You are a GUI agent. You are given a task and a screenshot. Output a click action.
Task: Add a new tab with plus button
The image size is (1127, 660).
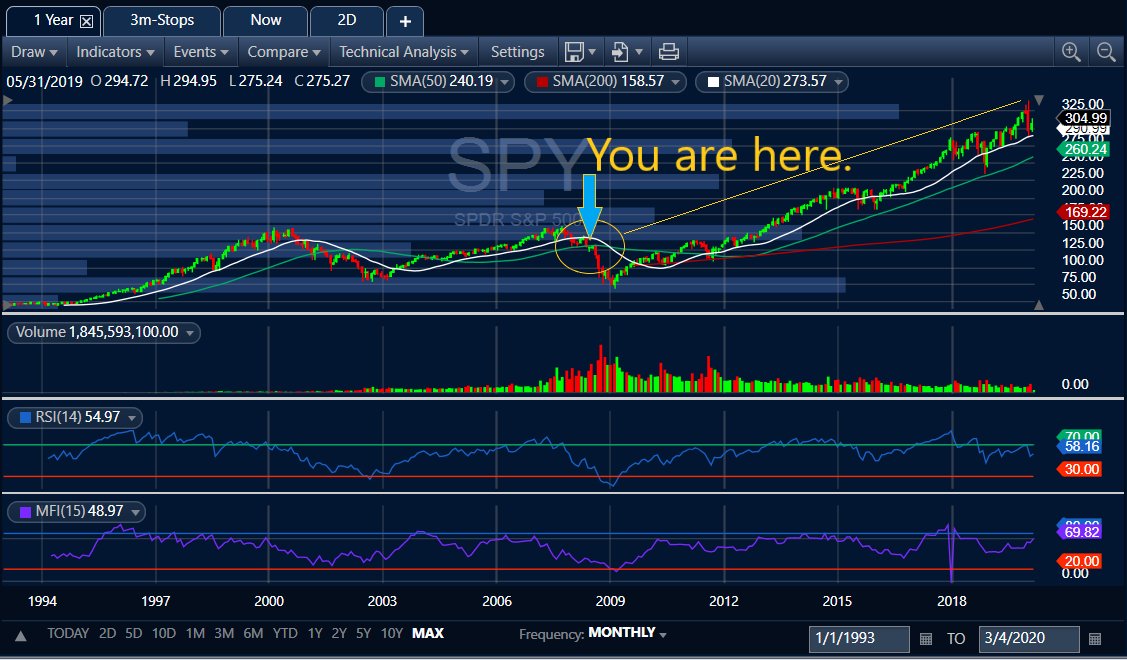click(405, 22)
